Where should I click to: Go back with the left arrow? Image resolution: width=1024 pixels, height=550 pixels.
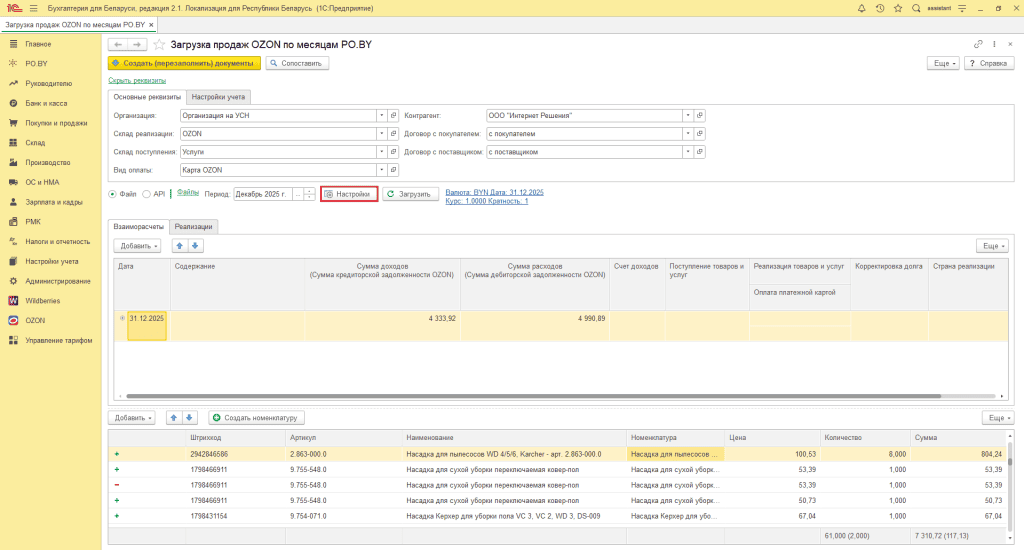[x=118, y=44]
